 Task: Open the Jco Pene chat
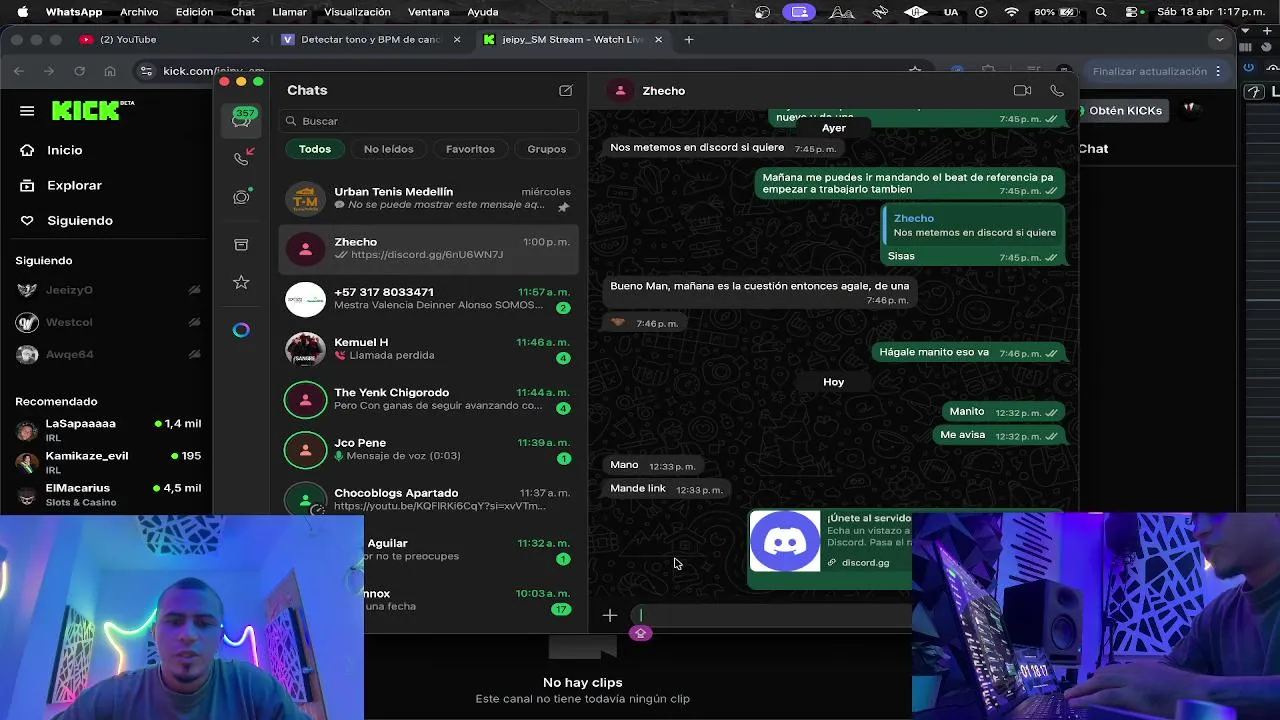(x=428, y=449)
